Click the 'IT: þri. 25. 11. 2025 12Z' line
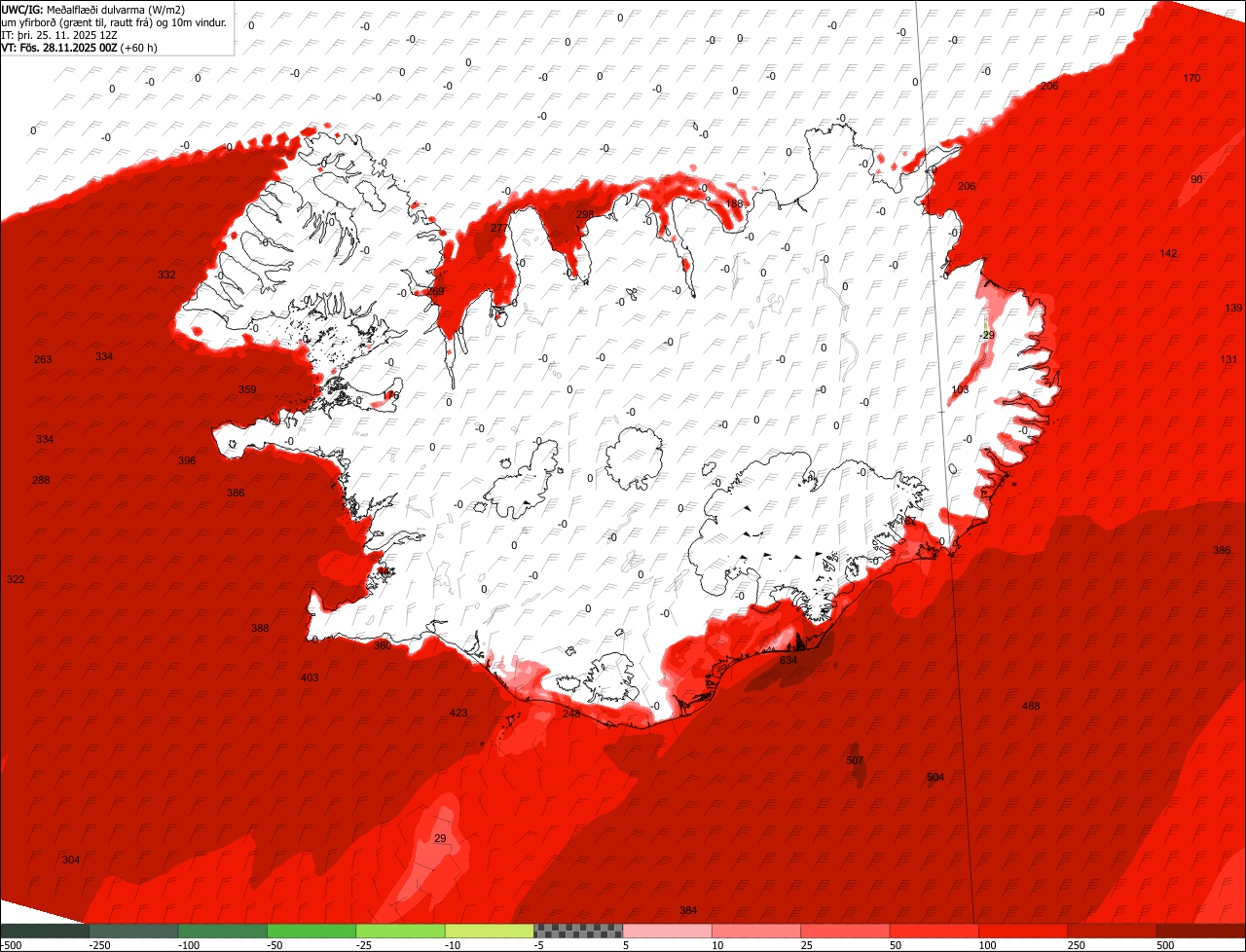Screen dimensions: 1246x952 click(61, 34)
